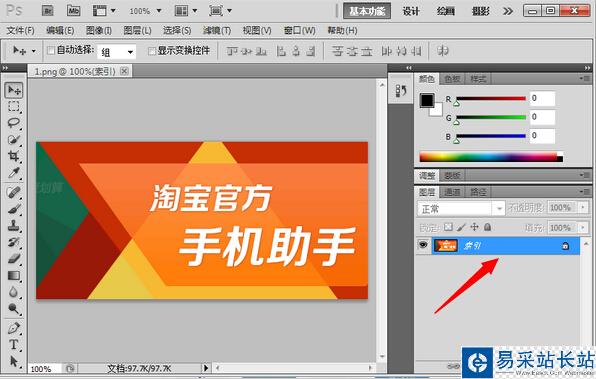The width and height of the screenshot is (596, 379).
Task: Open View Extras dropdown
Action: click(x=104, y=11)
